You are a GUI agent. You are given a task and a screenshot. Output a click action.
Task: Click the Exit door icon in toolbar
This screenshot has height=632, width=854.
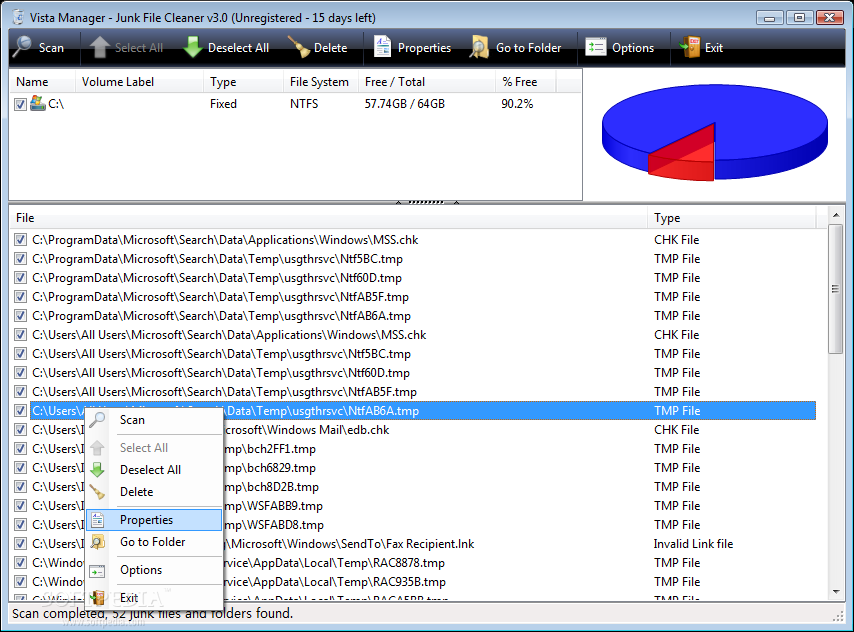point(690,47)
